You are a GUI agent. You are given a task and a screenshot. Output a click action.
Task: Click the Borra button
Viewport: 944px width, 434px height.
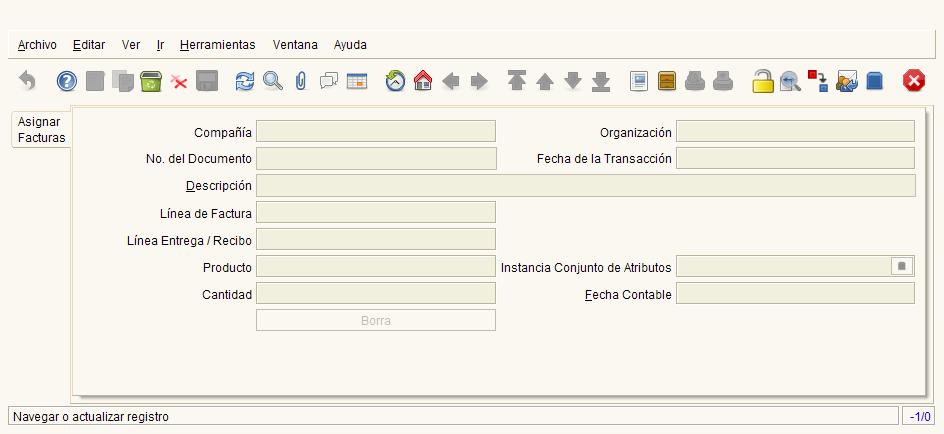376,320
